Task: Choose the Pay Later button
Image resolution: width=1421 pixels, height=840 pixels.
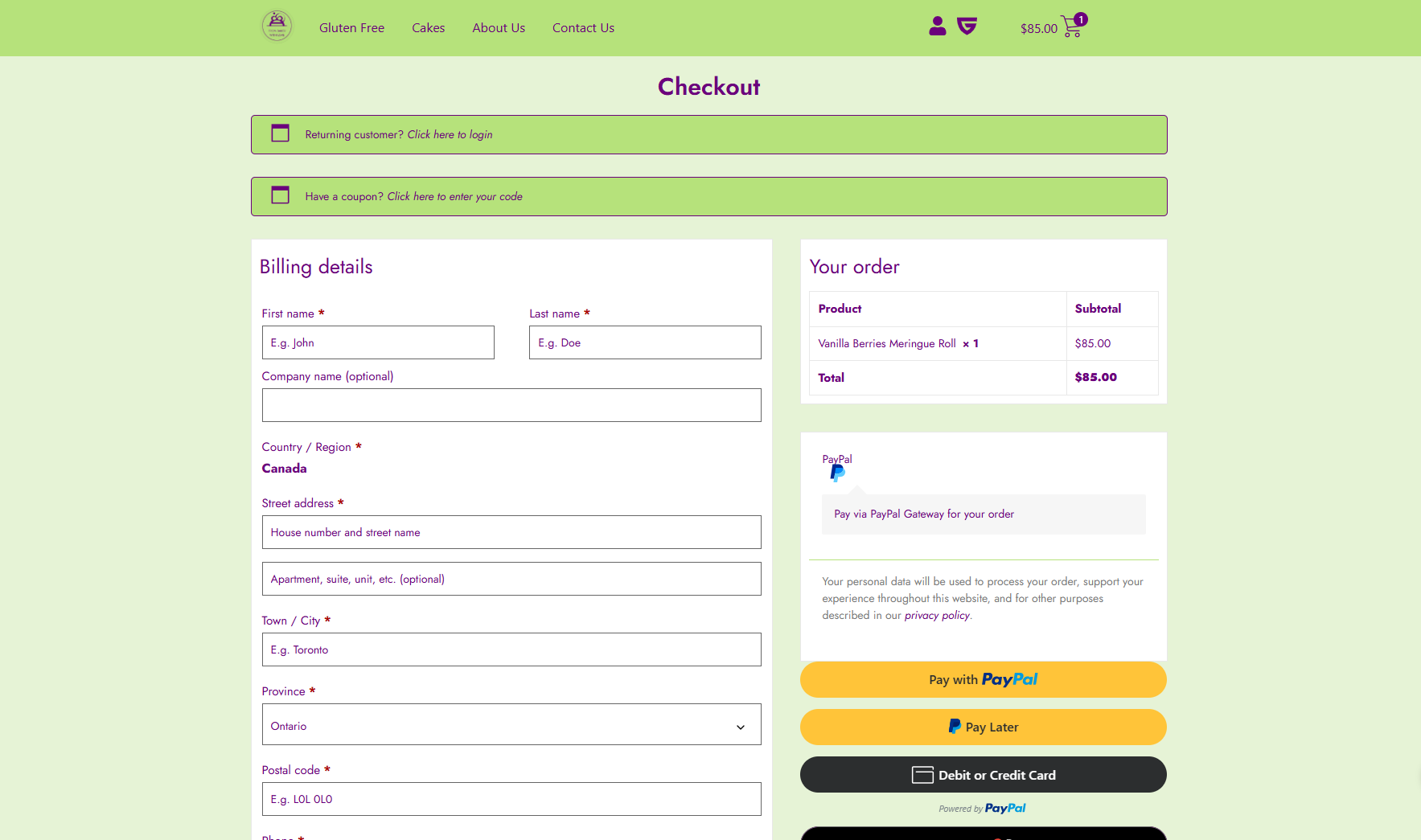Action: click(x=983, y=727)
